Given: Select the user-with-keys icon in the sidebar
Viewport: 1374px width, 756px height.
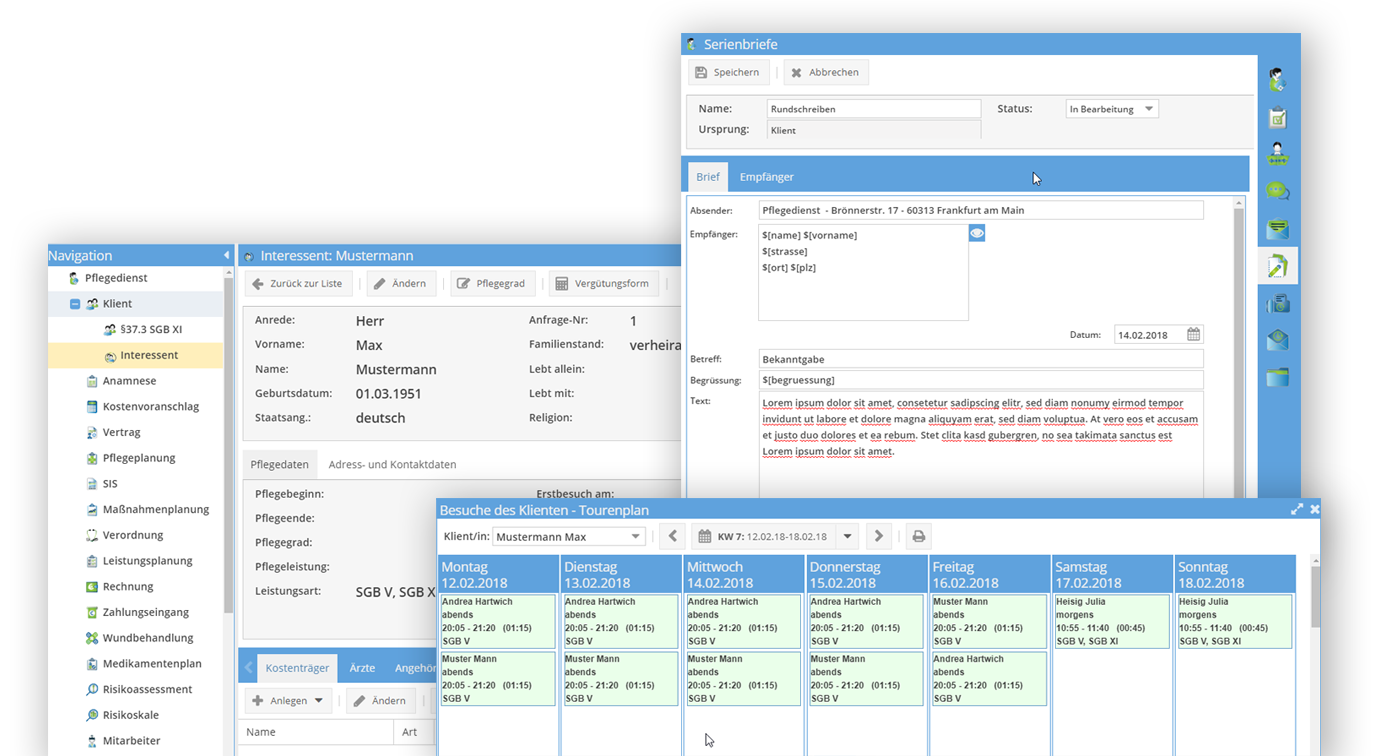Looking at the screenshot, I should (x=1277, y=153).
